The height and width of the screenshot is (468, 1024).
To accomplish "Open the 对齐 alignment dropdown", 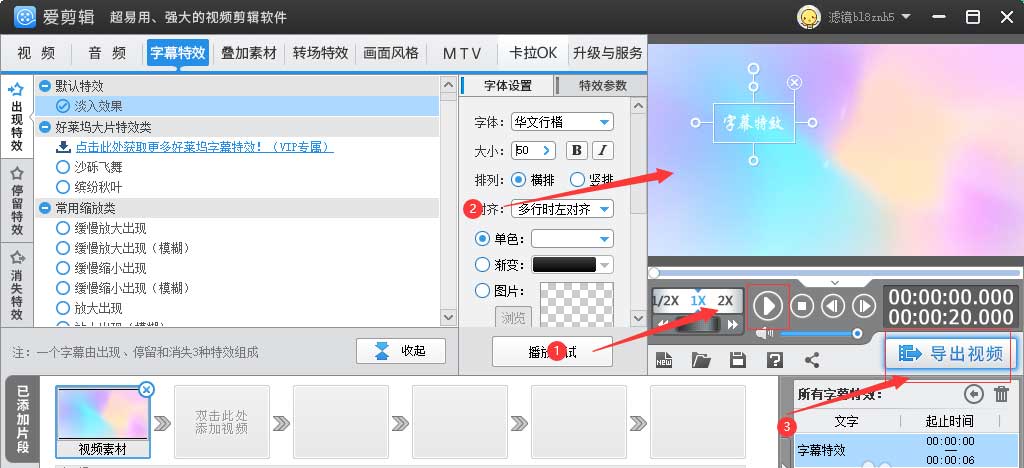I will click(x=562, y=209).
